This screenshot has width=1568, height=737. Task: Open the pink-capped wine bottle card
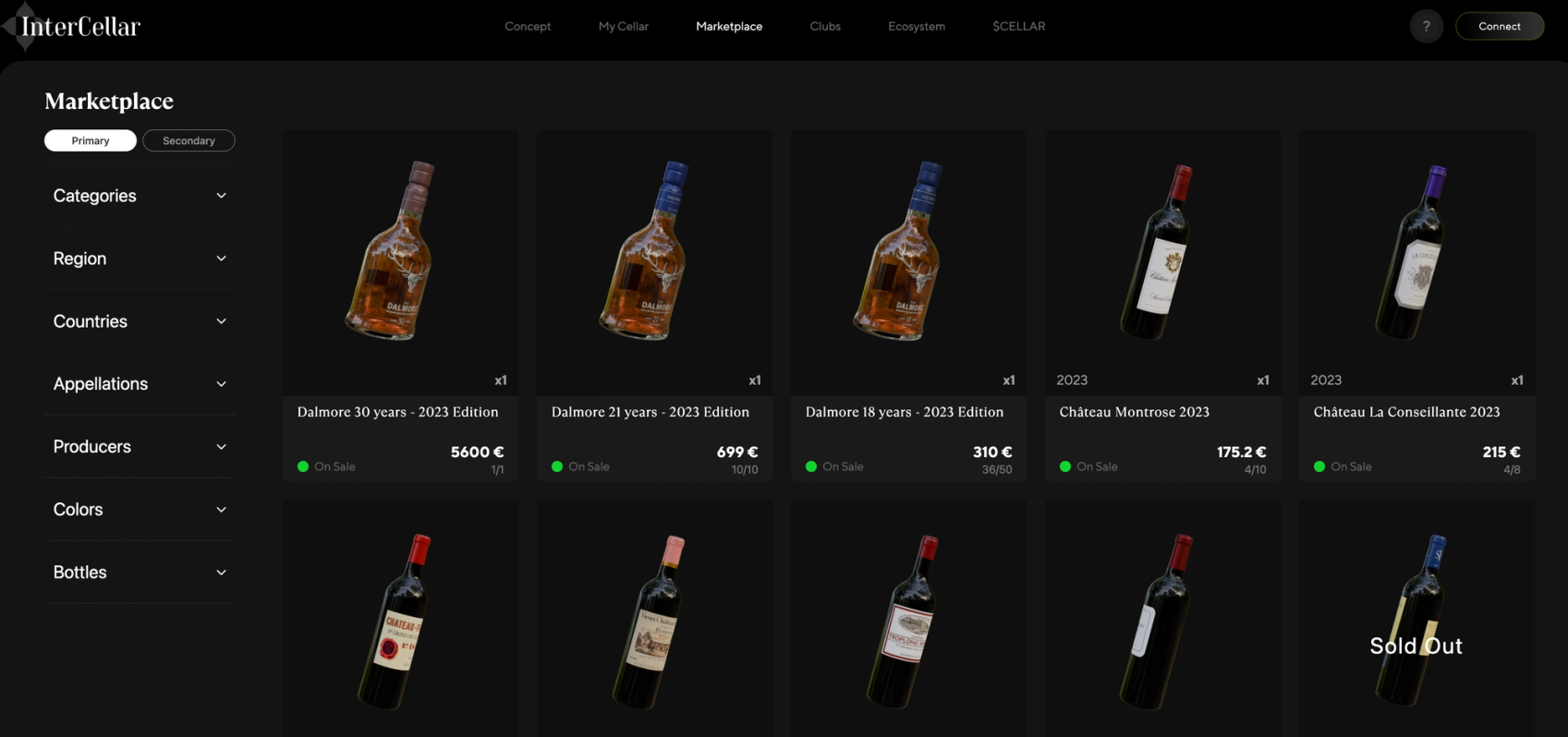(654, 619)
